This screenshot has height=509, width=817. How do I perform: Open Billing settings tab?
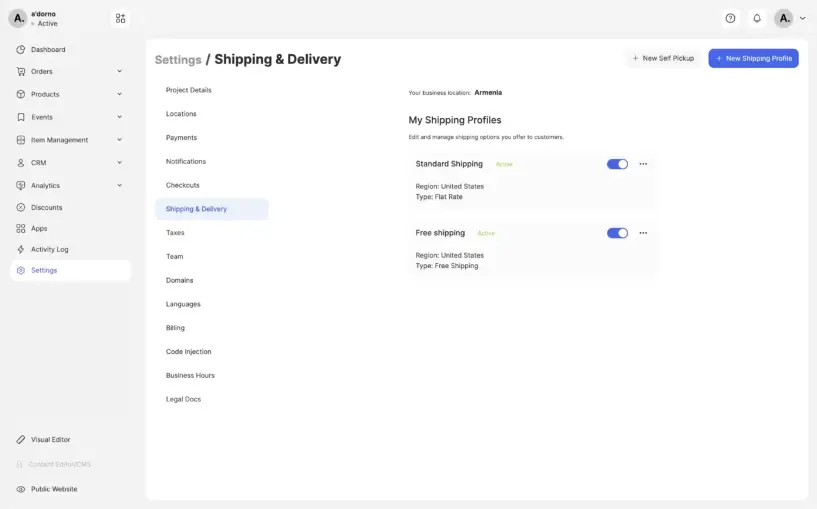pyautogui.click(x=175, y=328)
